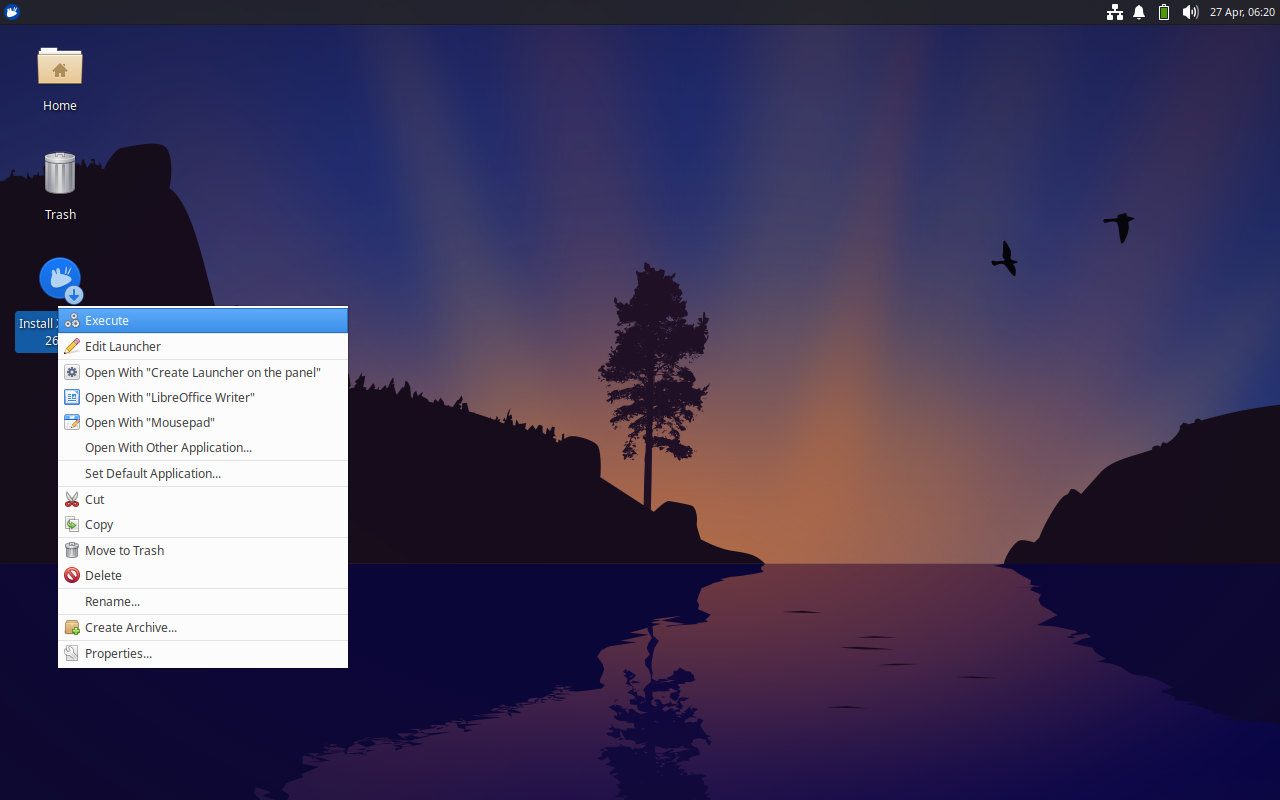Select Open With "LibreOffice Writer"
The width and height of the screenshot is (1280, 800).
(x=203, y=397)
